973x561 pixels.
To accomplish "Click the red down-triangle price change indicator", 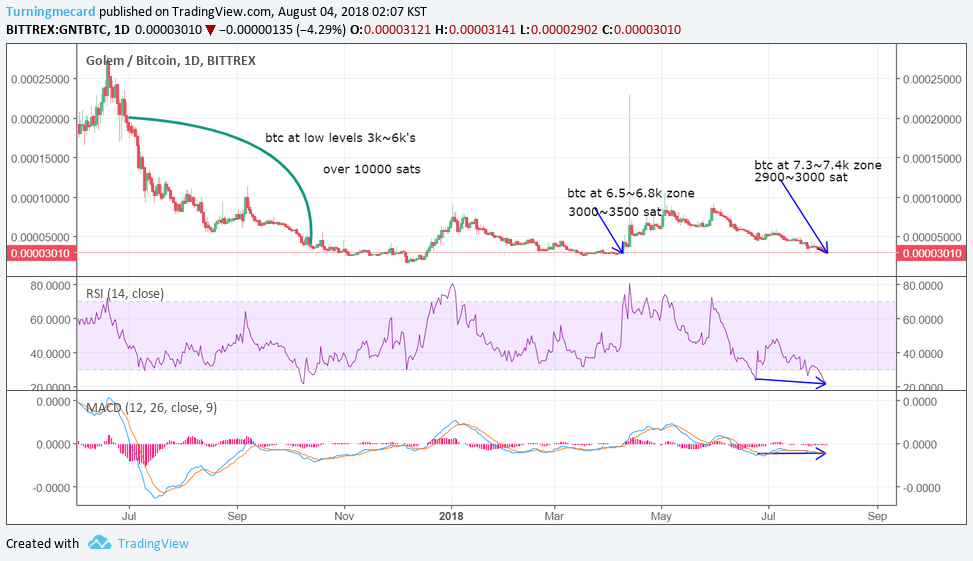I will click(x=210, y=30).
